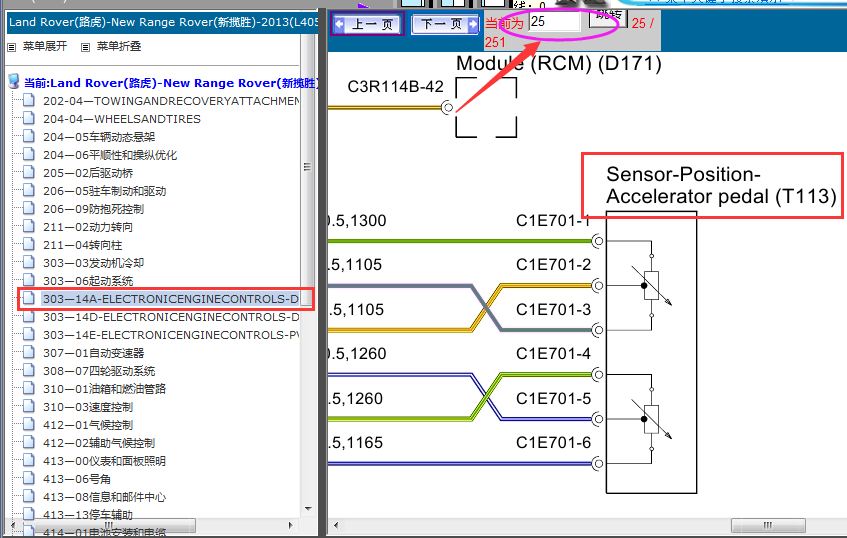Open 303—06起动系统 item
This screenshot has width=847, height=538.
pos(88,281)
